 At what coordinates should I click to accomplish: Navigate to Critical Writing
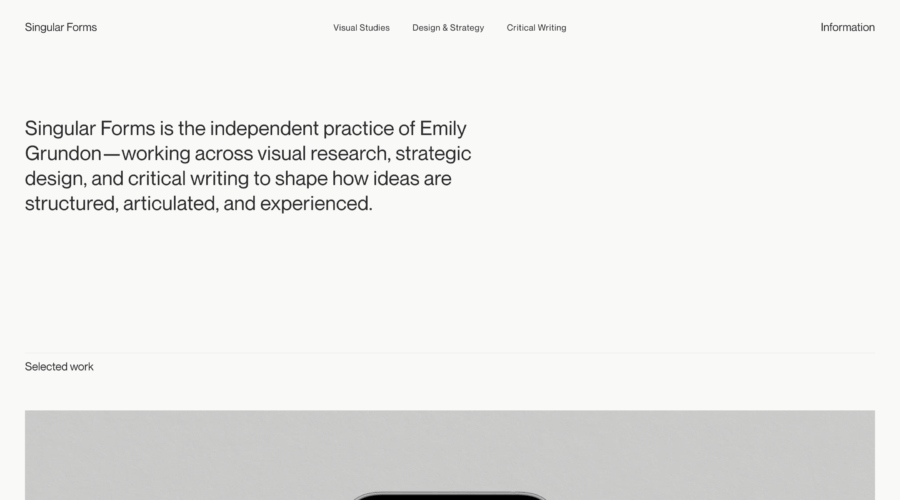pyautogui.click(x=536, y=28)
